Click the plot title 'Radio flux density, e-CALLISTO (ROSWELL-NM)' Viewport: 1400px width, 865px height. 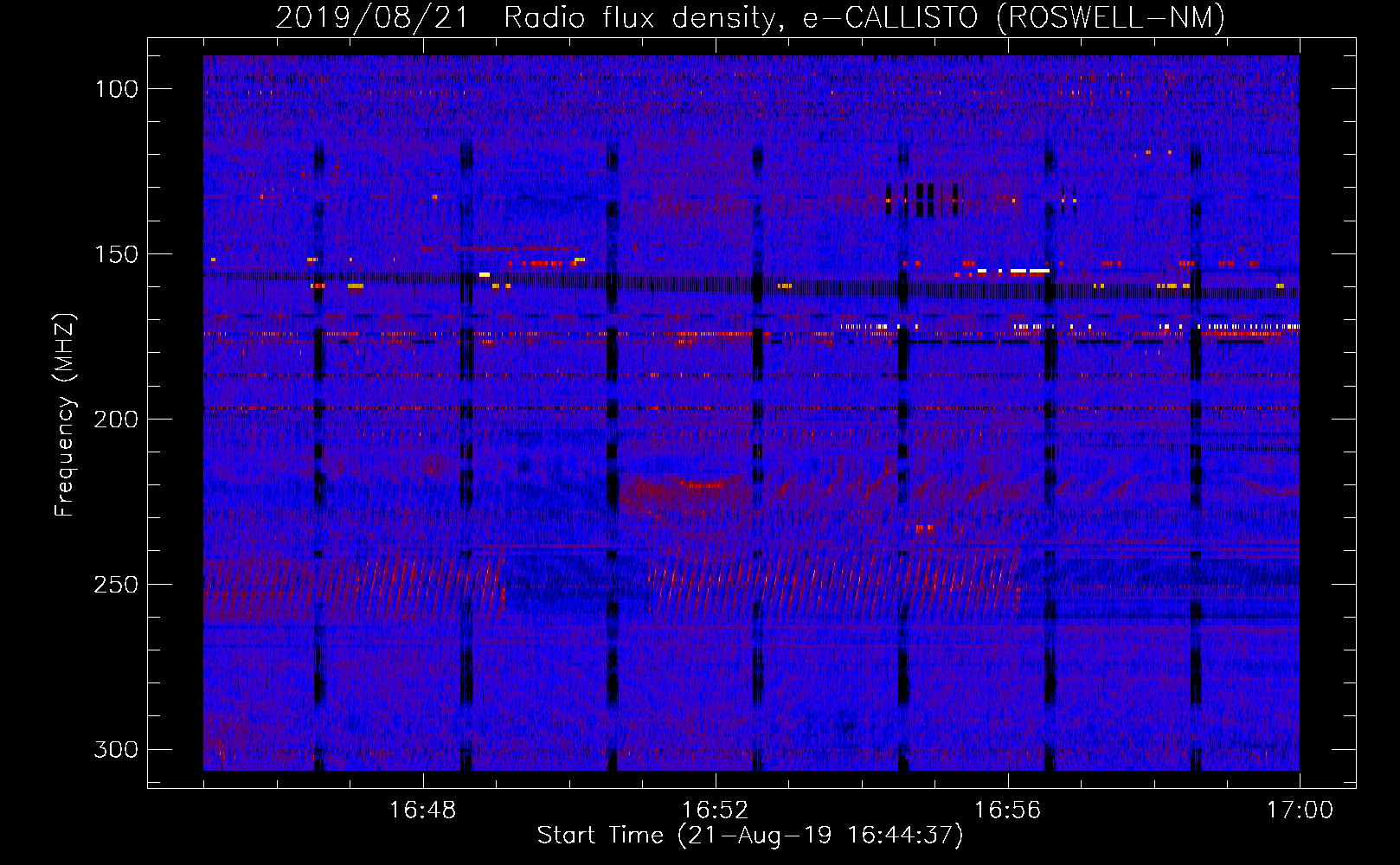click(x=864, y=17)
